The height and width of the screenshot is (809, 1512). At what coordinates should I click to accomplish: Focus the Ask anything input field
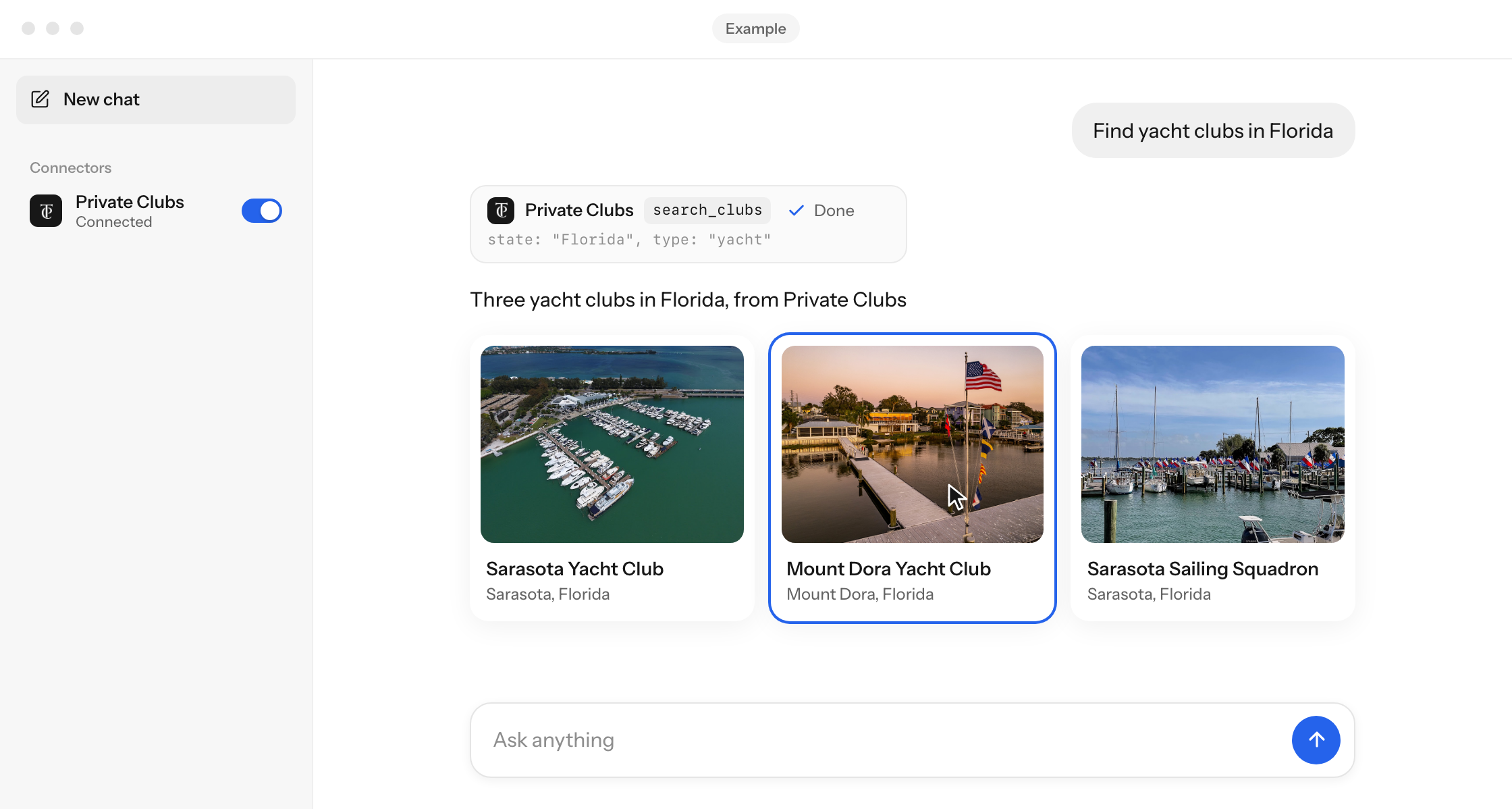tap(913, 740)
